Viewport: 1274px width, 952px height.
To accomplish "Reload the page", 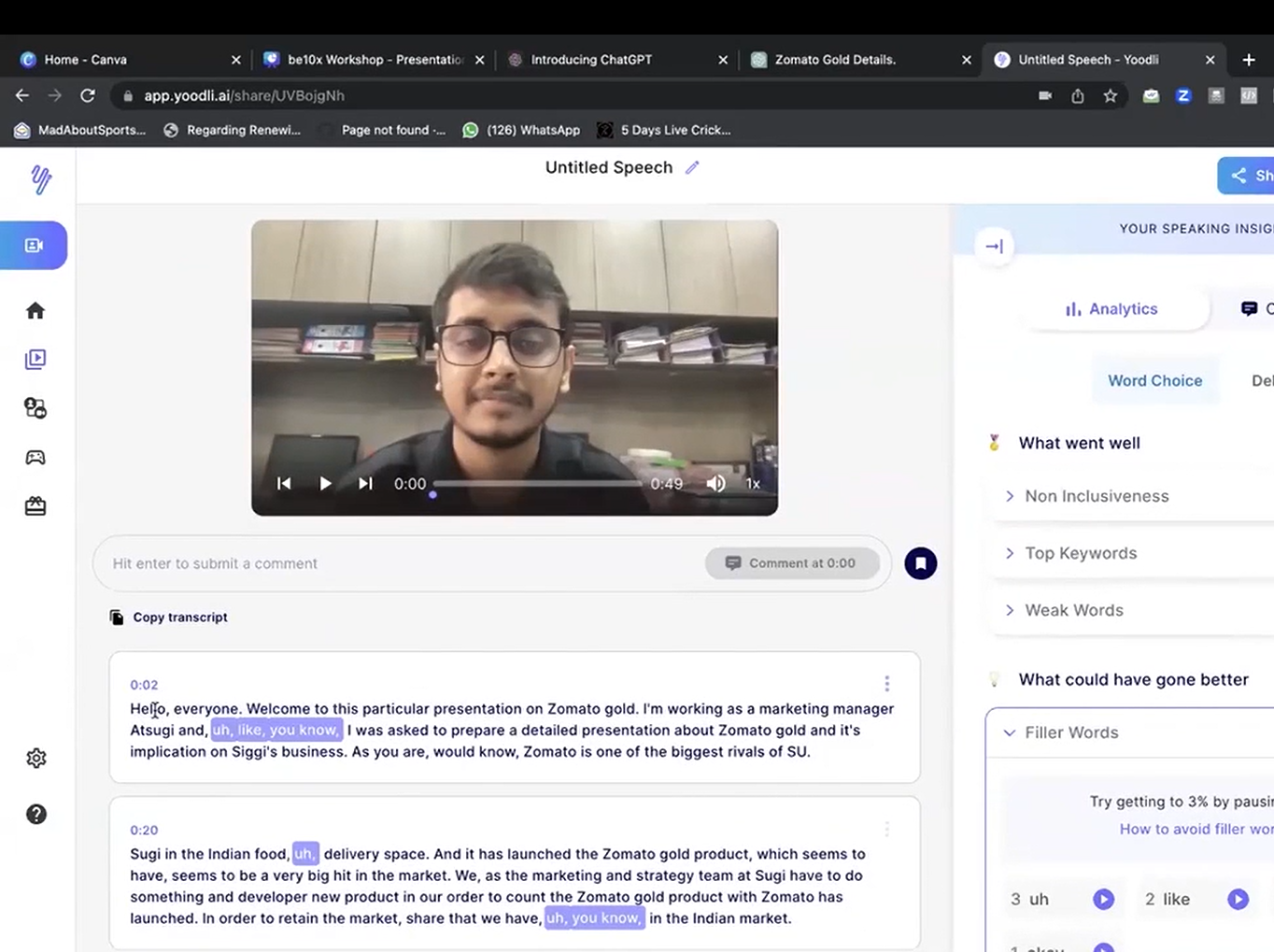I will point(88,95).
